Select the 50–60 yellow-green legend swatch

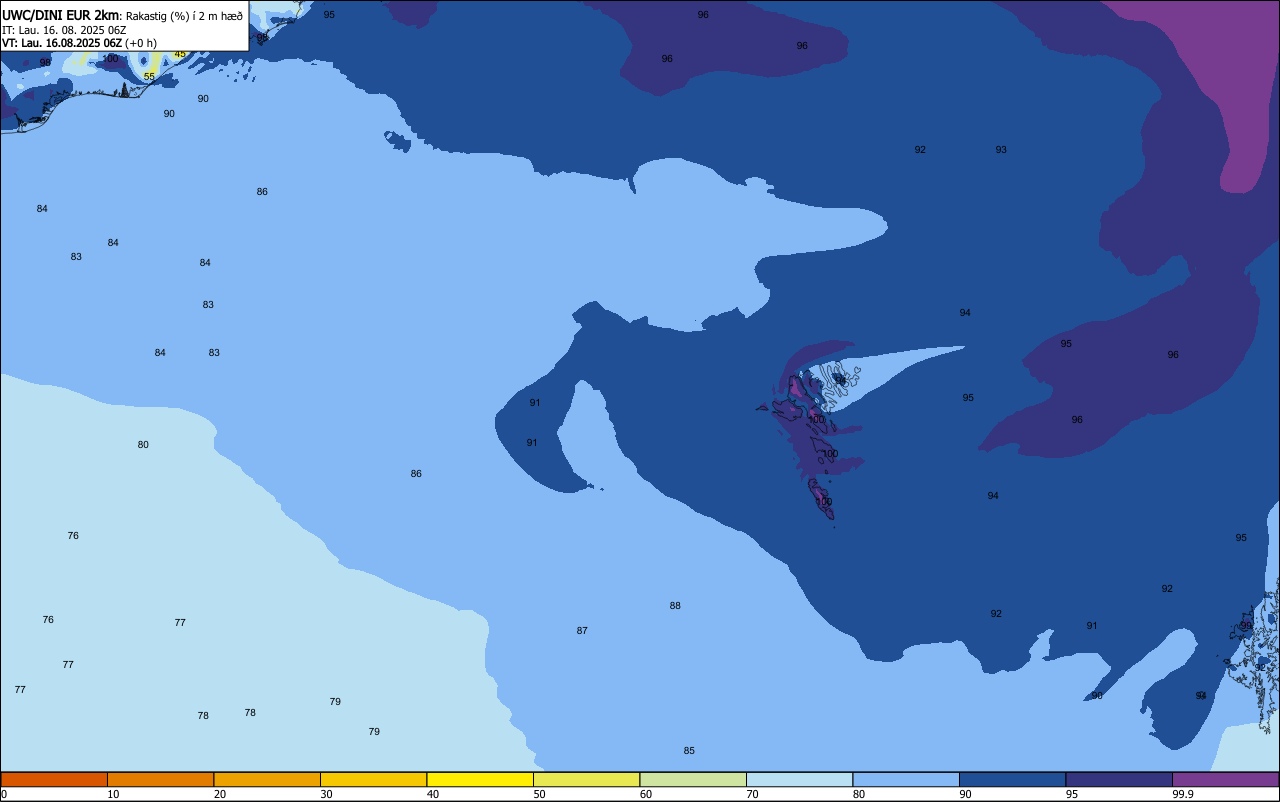[586, 779]
